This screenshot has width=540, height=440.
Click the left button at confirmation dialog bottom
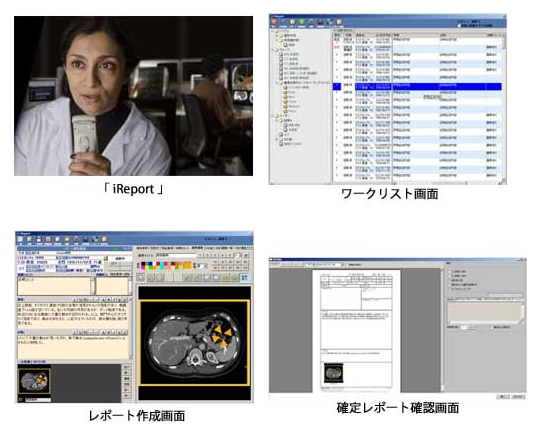502,397
